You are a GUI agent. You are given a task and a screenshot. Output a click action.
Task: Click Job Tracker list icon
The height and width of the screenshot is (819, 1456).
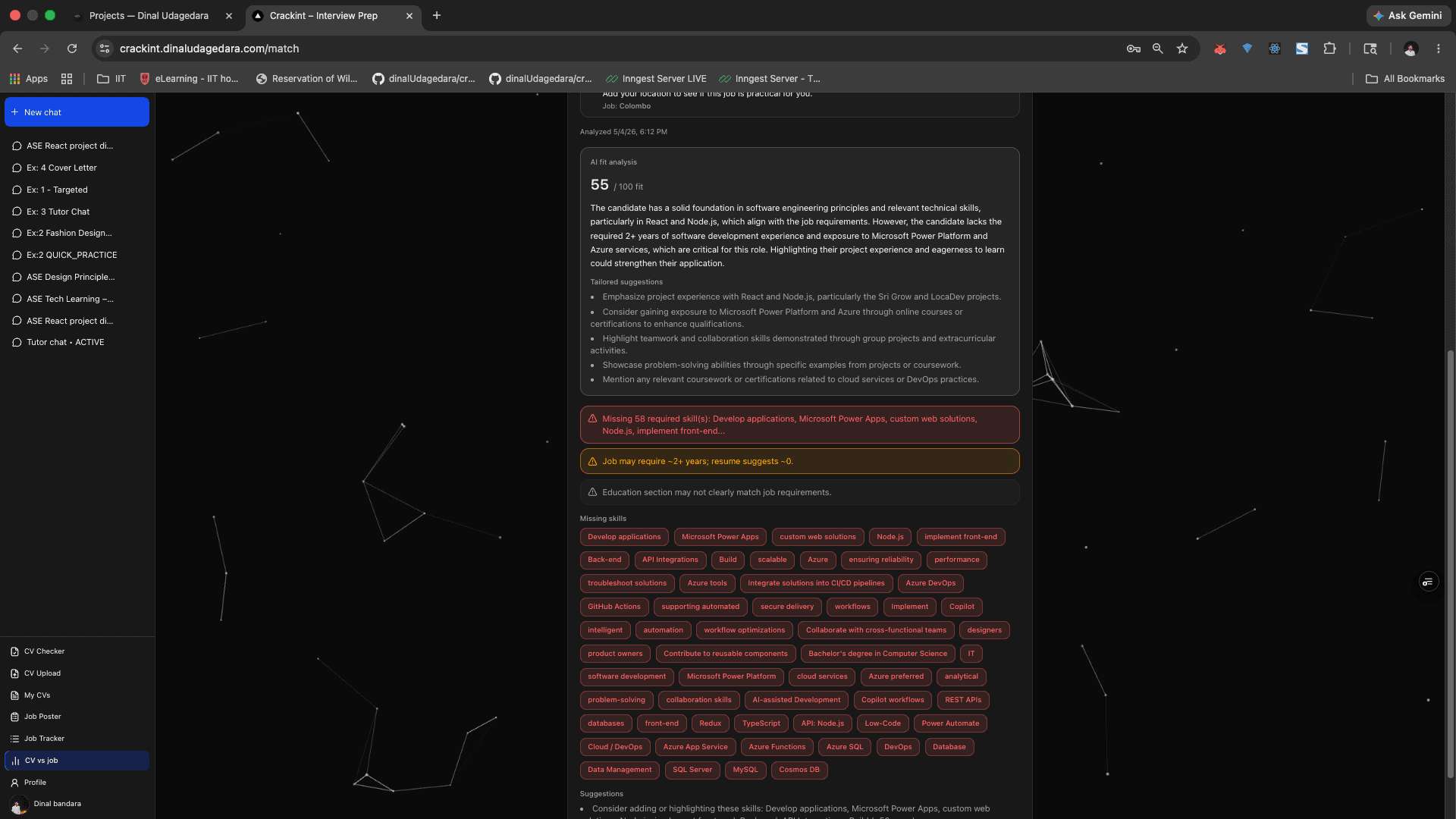[x=14, y=739]
